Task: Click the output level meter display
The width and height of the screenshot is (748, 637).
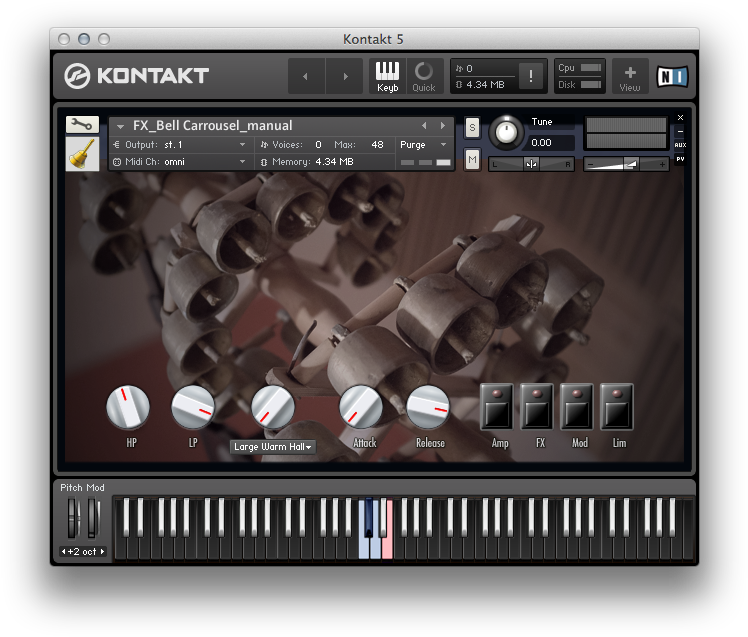Action: click(x=626, y=133)
